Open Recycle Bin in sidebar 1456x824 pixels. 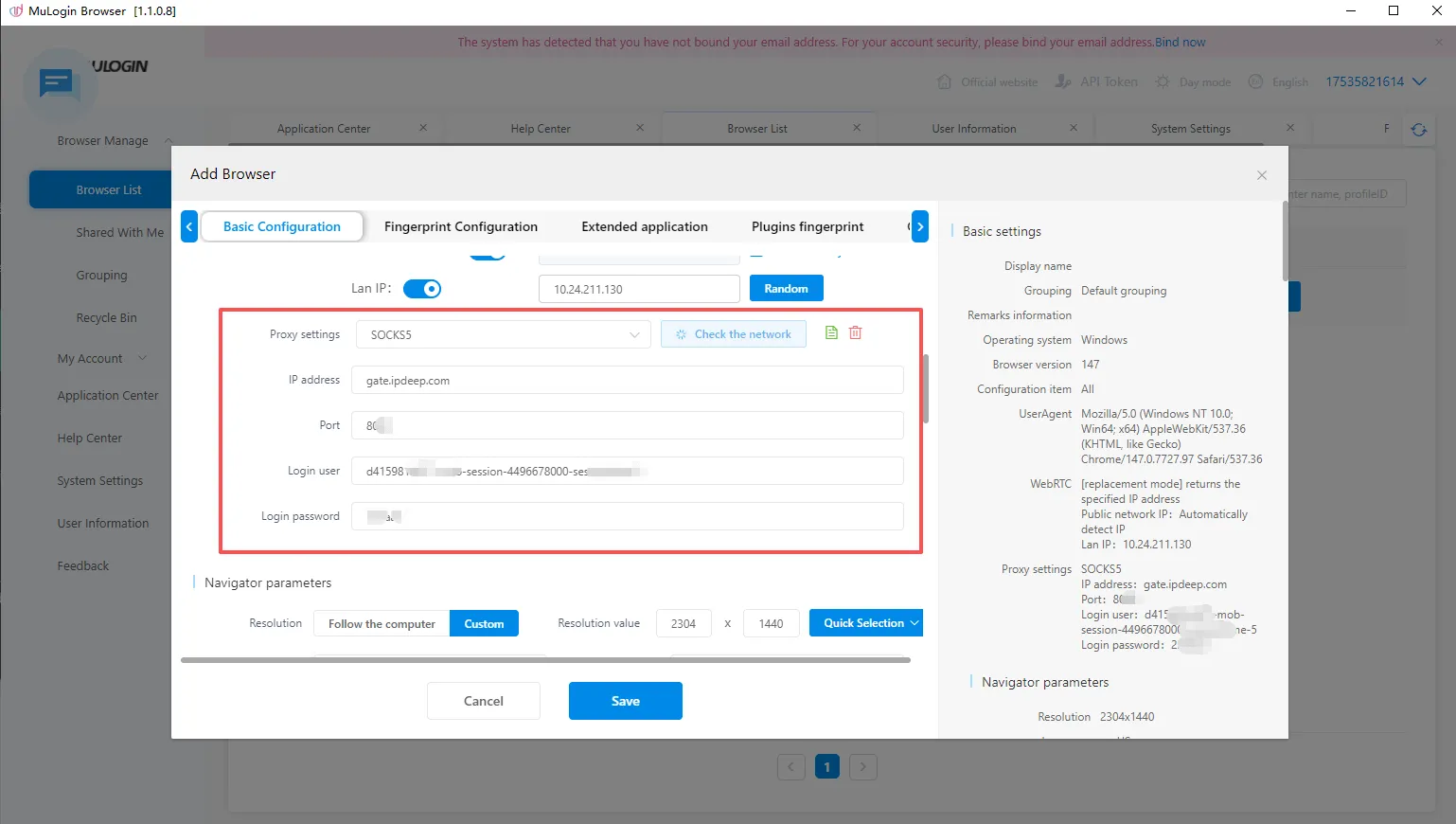[x=106, y=317]
